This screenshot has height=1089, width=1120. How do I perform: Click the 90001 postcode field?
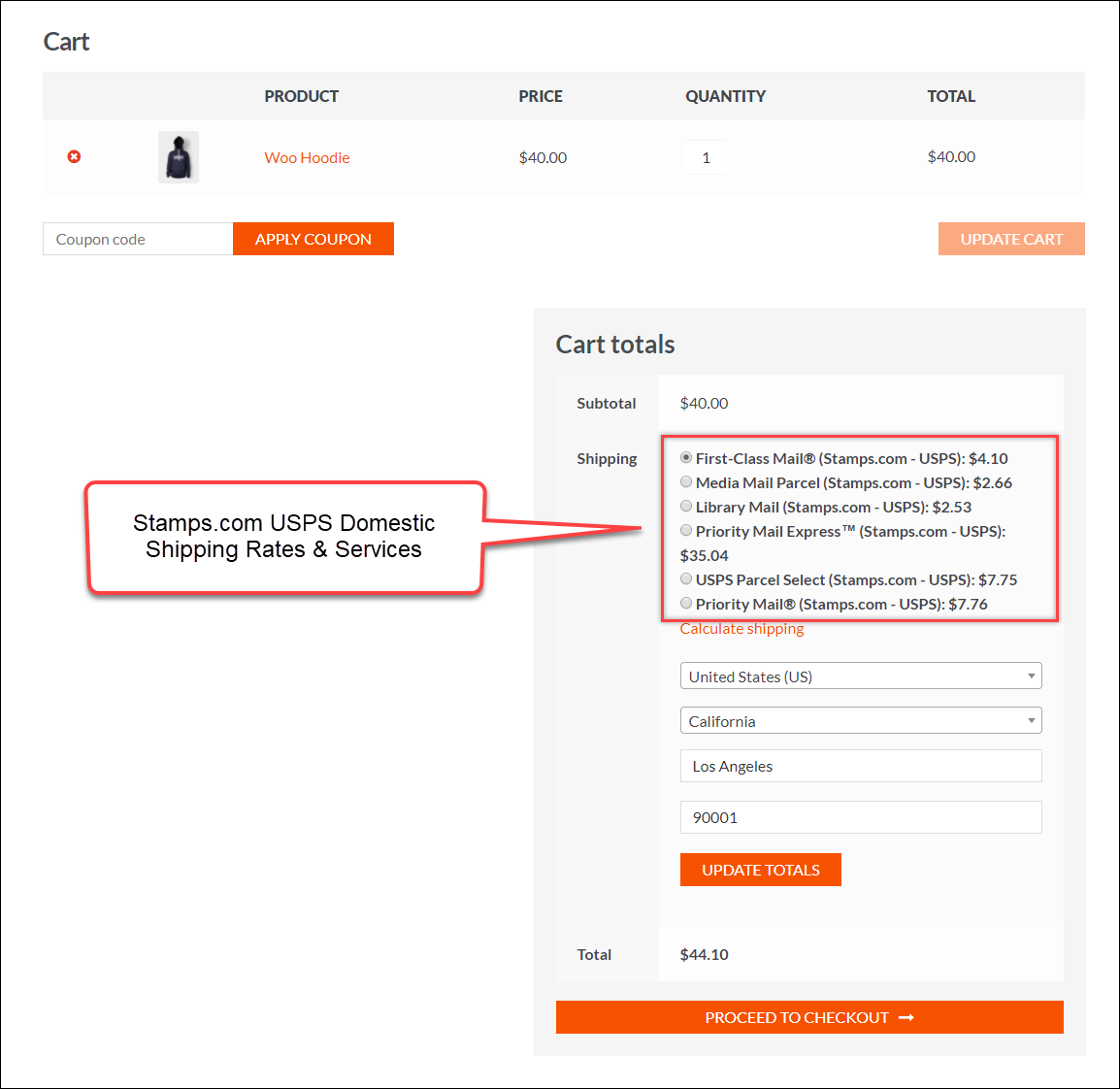[x=861, y=817]
